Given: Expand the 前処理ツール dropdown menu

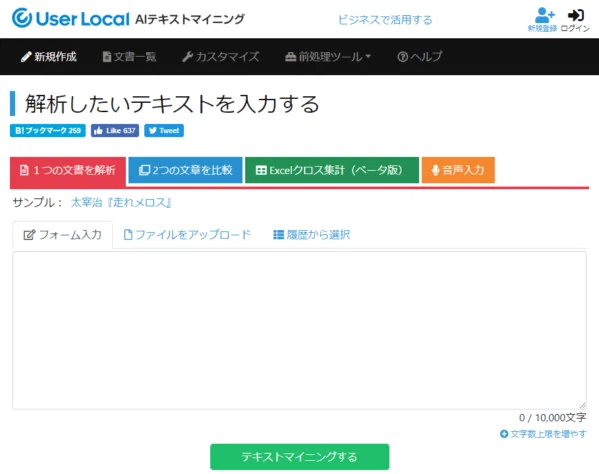Looking at the screenshot, I should pos(328,57).
